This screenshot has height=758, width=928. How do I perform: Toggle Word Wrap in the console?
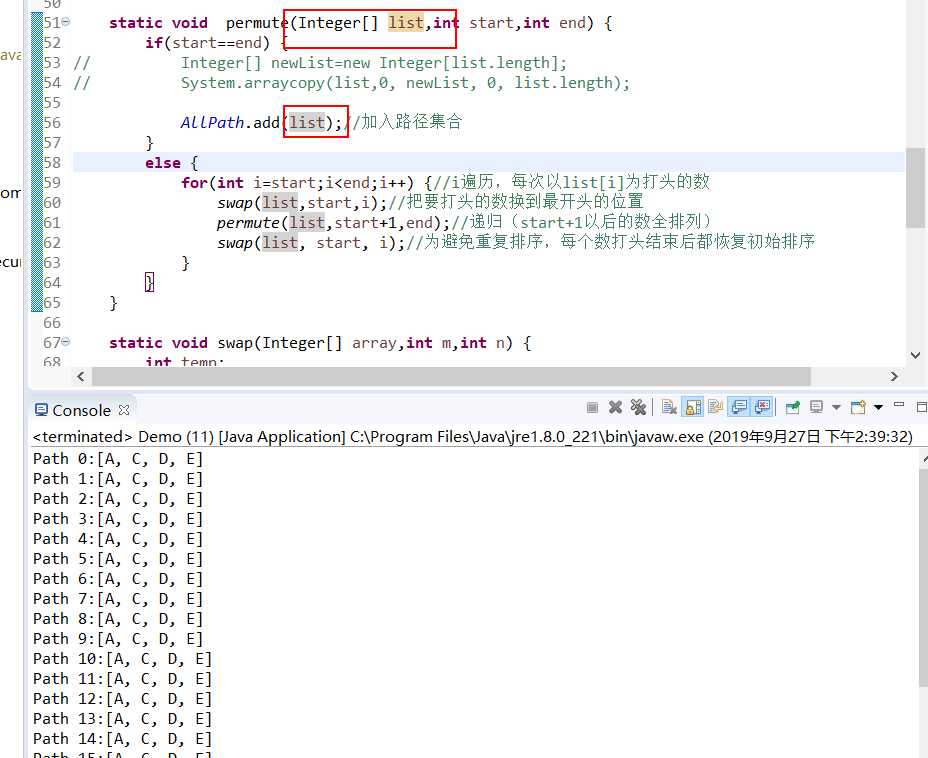point(716,407)
